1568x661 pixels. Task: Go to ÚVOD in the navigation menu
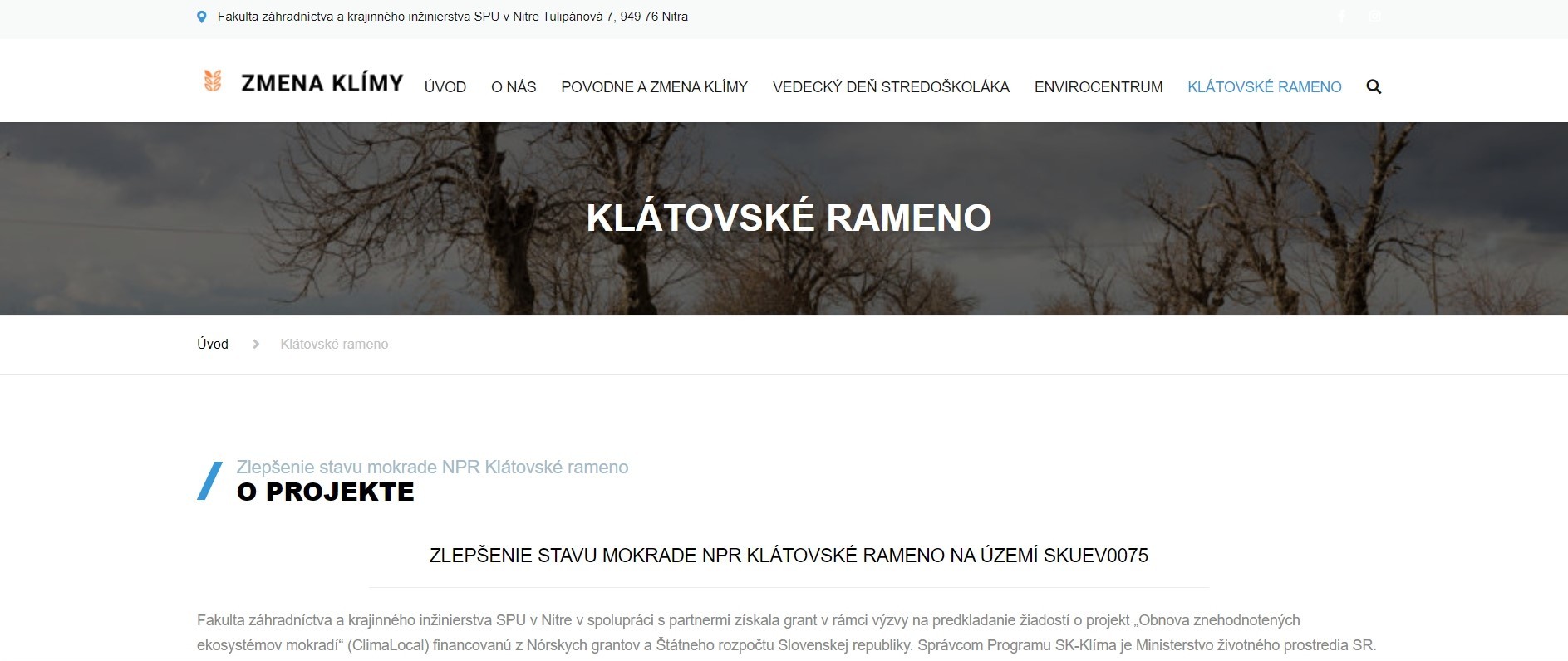click(x=445, y=87)
